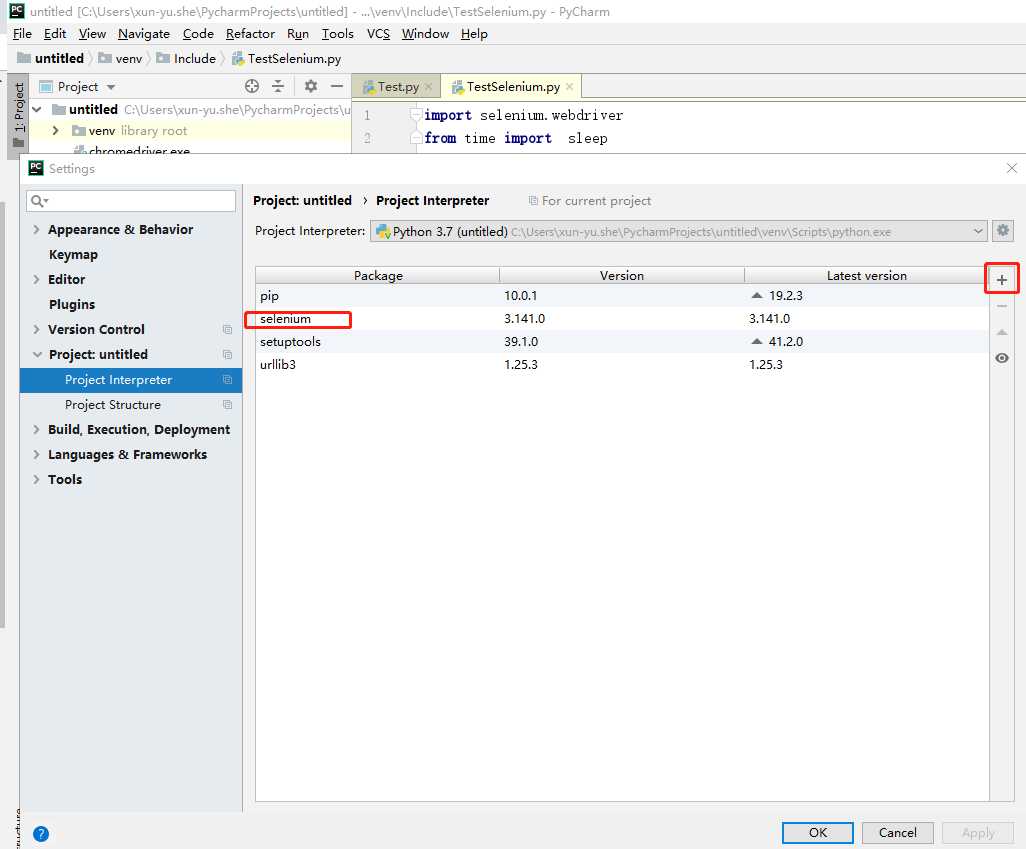Image resolution: width=1026 pixels, height=849 pixels.
Task: Click the Apply button
Action: 978,833
